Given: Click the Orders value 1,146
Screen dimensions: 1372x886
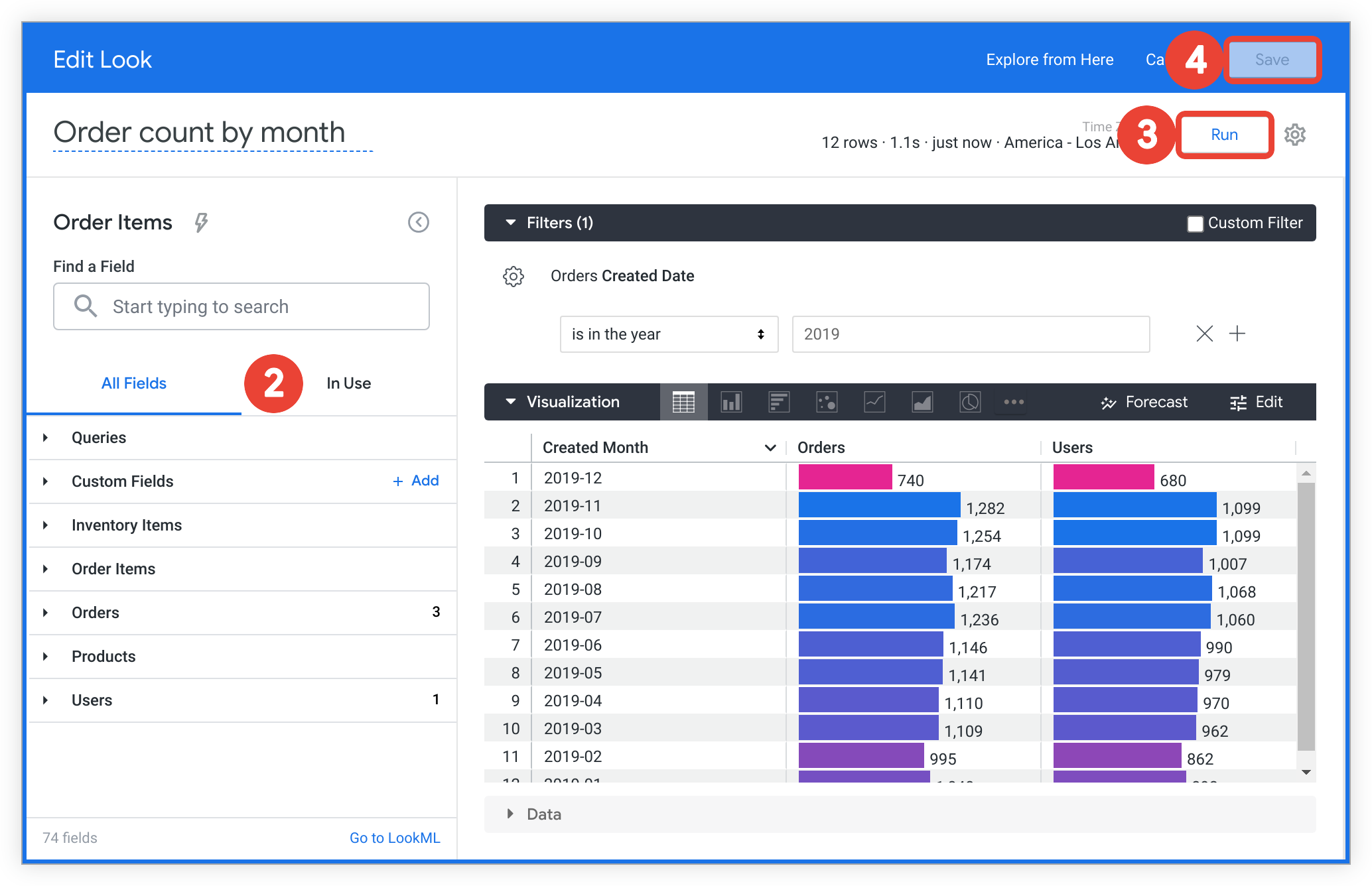Looking at the screenshot, I should click(968, 647).
